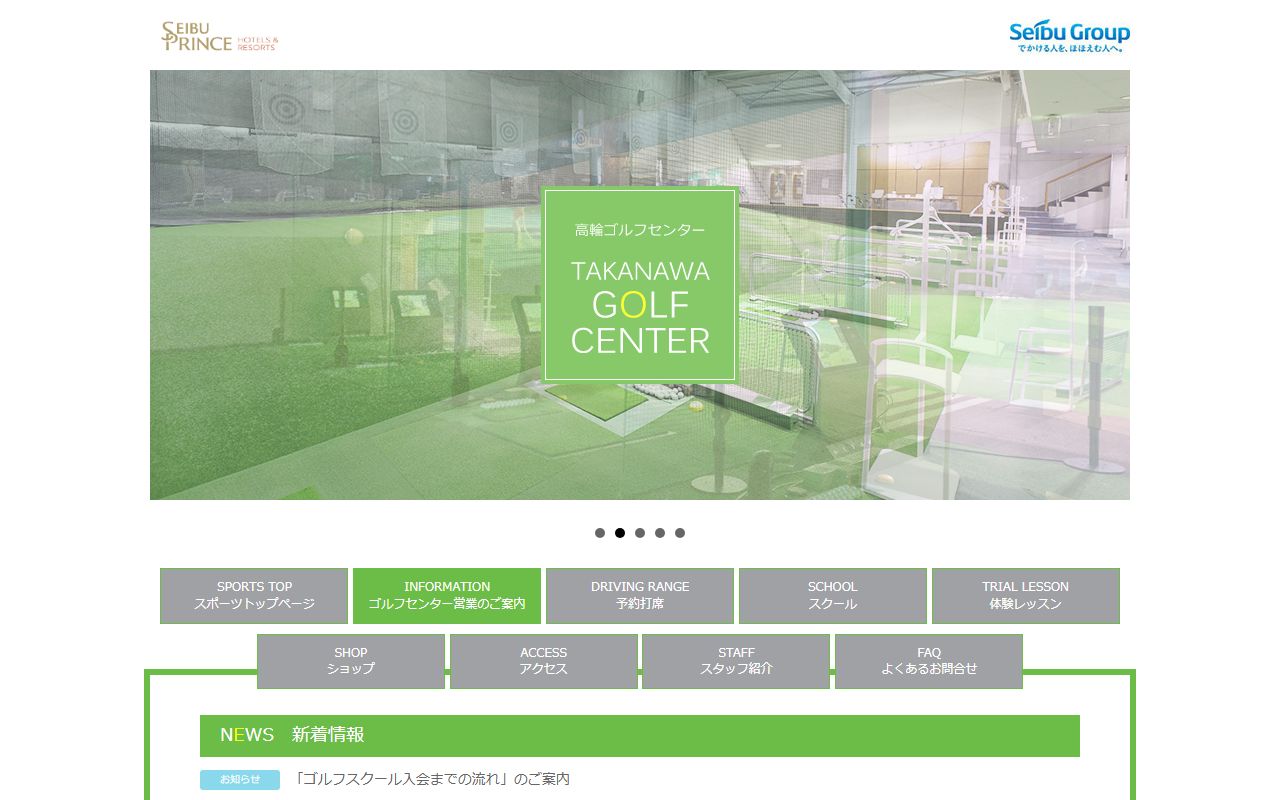Viewport: 1280px width, 800px height.
Task: Select the third carousel slide dot
Action: (640, 533)
